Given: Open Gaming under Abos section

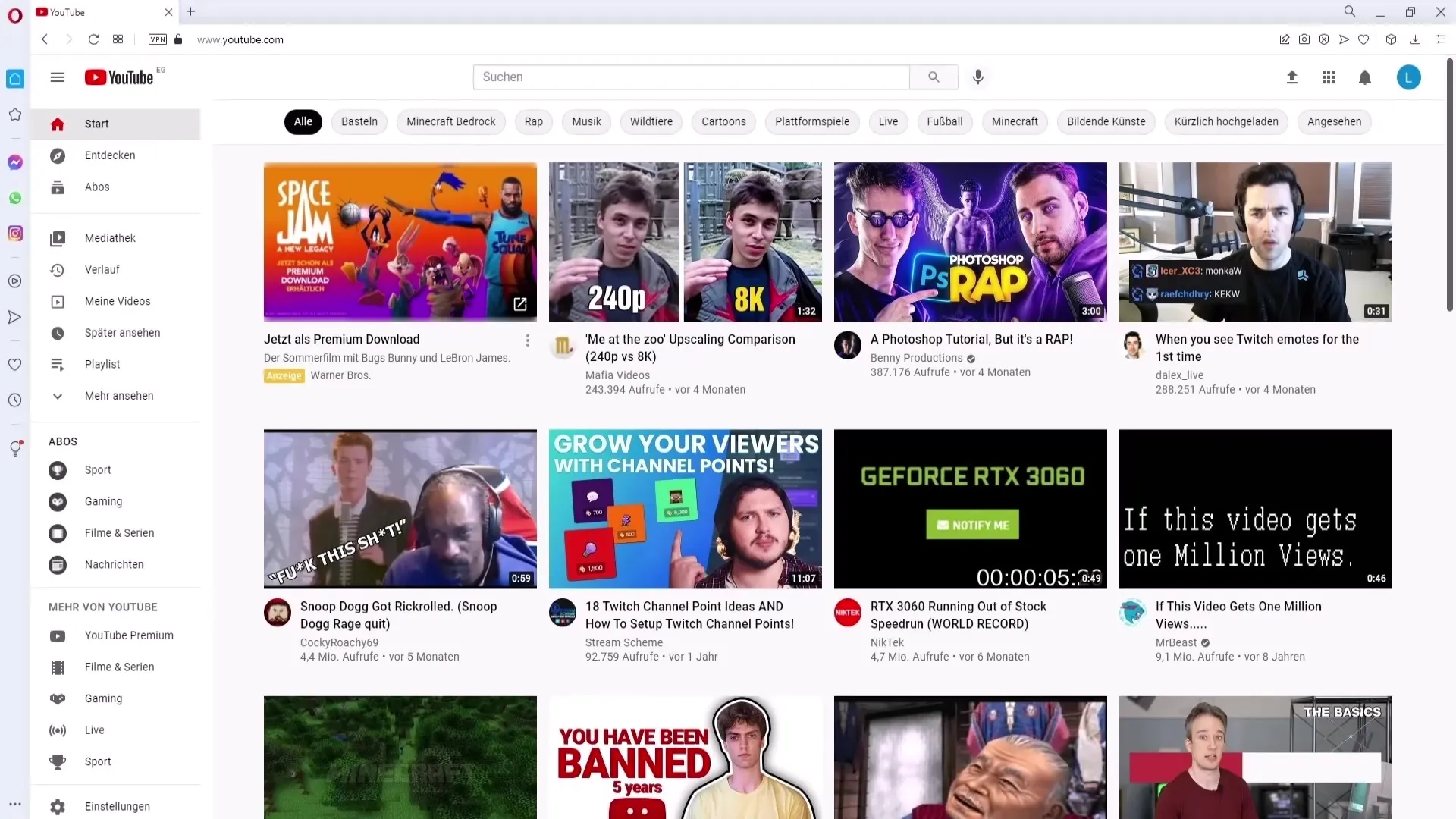Looking at the screenshot, I should click(115, 502).
